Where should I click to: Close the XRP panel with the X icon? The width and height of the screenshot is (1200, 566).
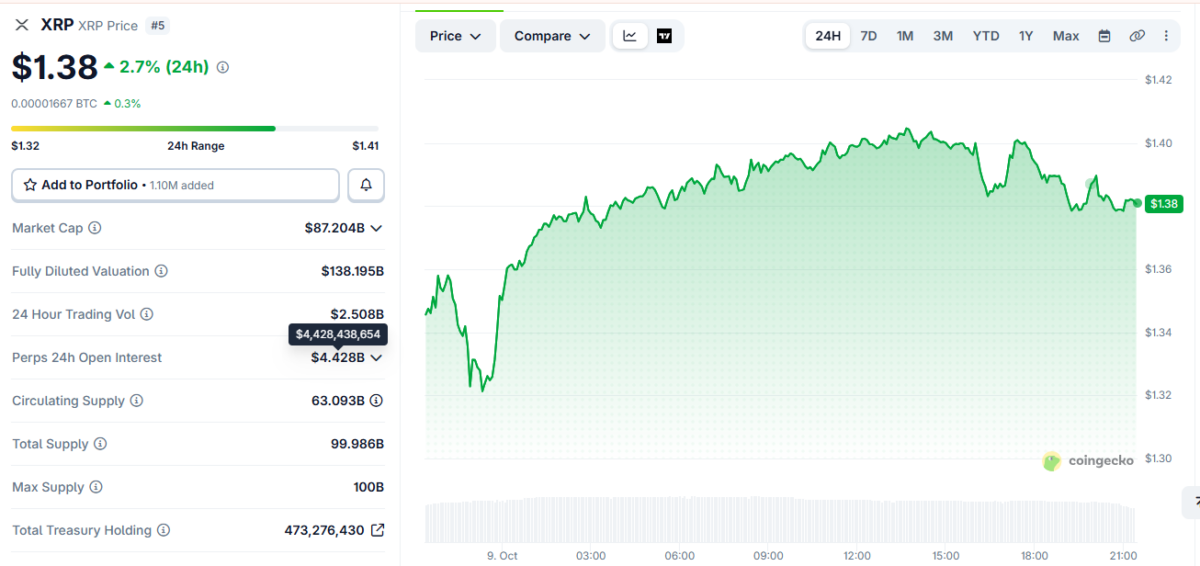(x=22, y=25)
